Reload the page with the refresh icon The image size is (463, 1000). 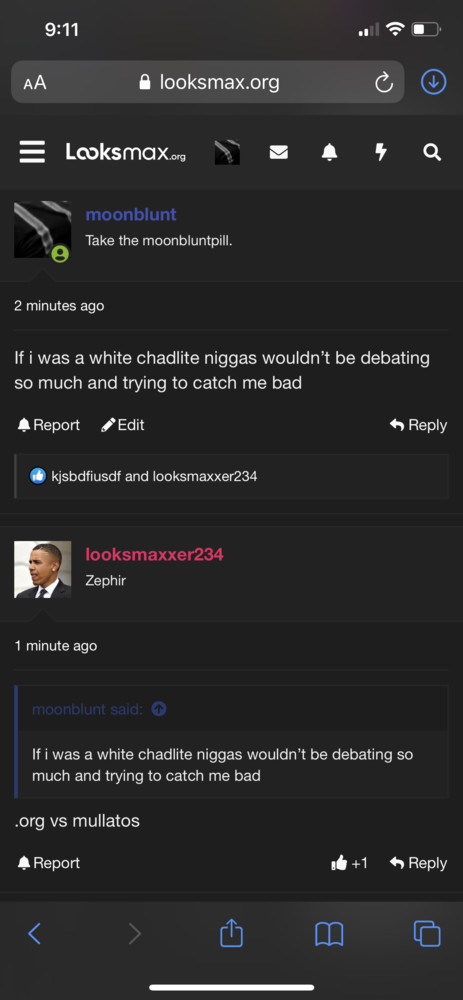[383, 82]
